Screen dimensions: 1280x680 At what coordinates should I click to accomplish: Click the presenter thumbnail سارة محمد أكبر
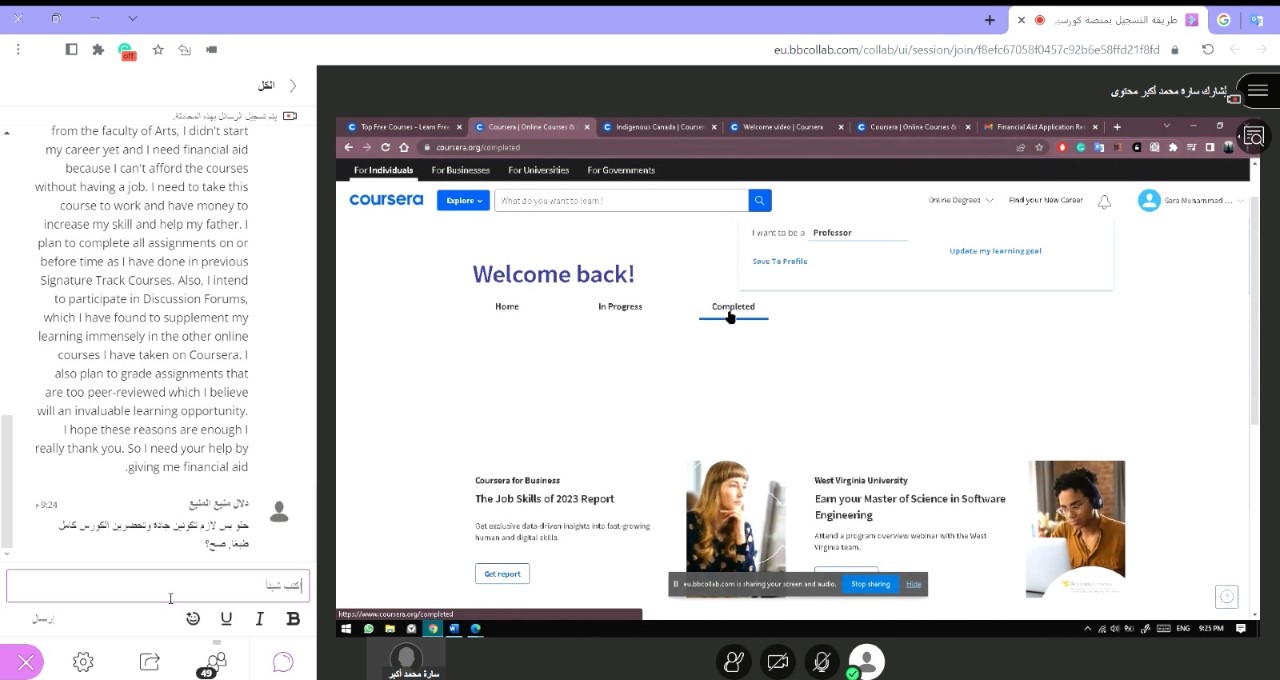405,660
